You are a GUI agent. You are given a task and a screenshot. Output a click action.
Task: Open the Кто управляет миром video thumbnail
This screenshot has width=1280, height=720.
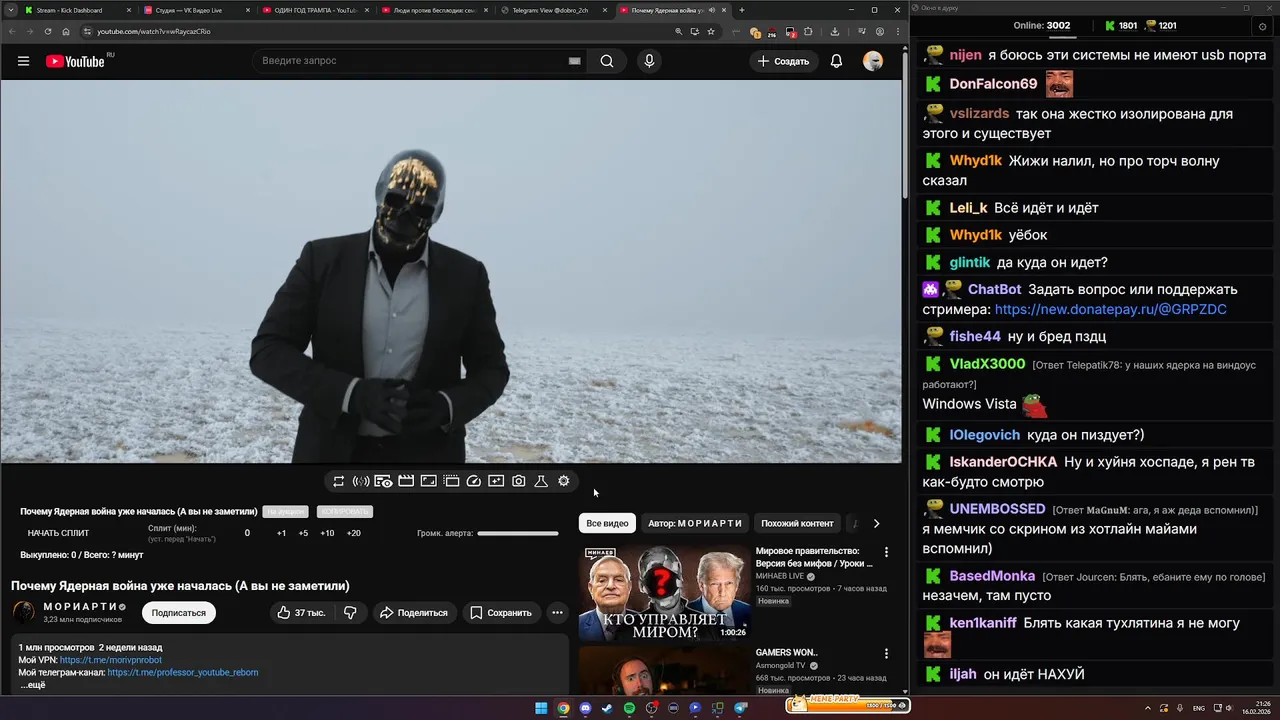pyautogui.click(x=664, y=592)
